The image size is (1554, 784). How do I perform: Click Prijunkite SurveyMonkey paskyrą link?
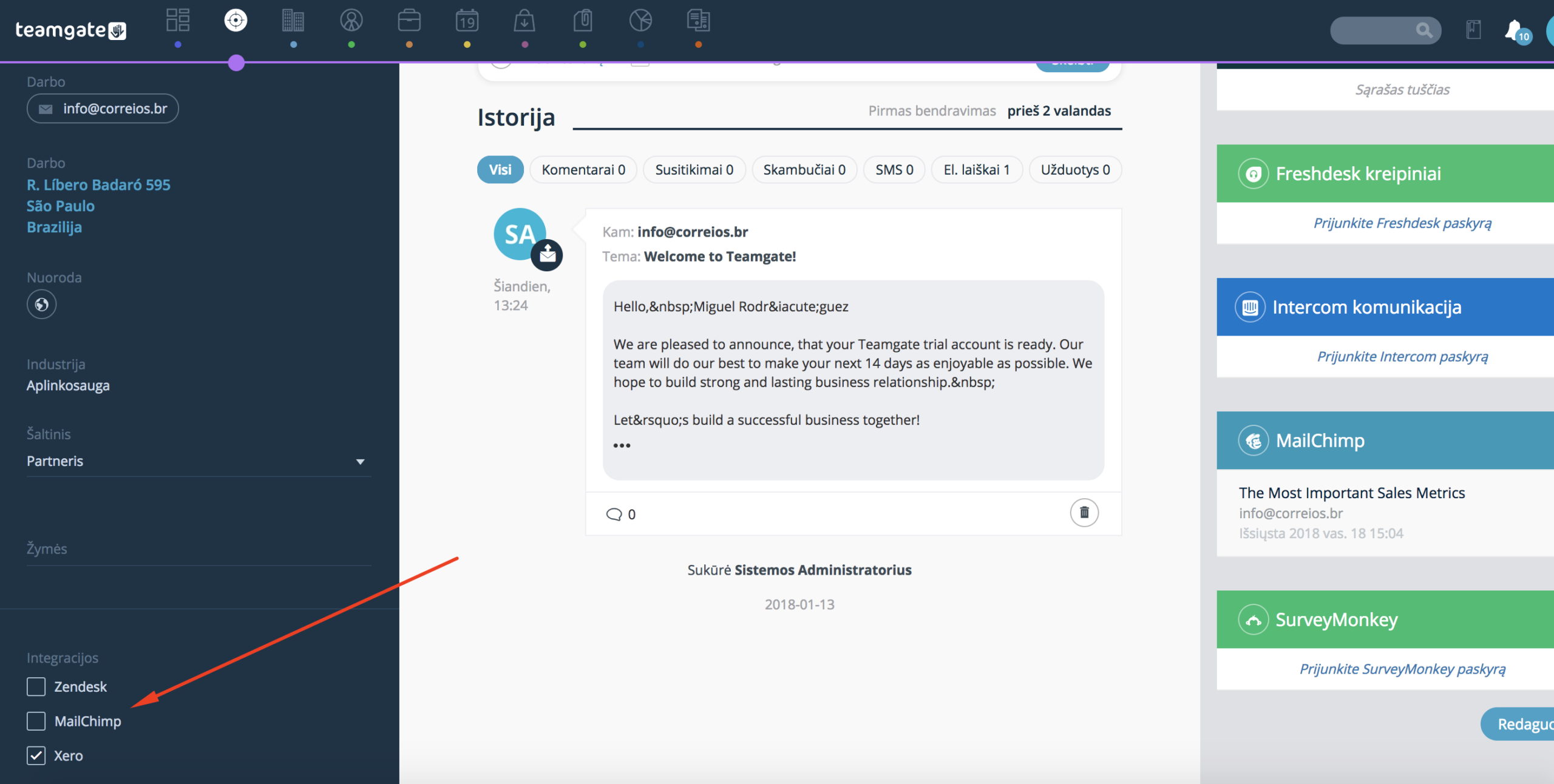pos(1402,669)
